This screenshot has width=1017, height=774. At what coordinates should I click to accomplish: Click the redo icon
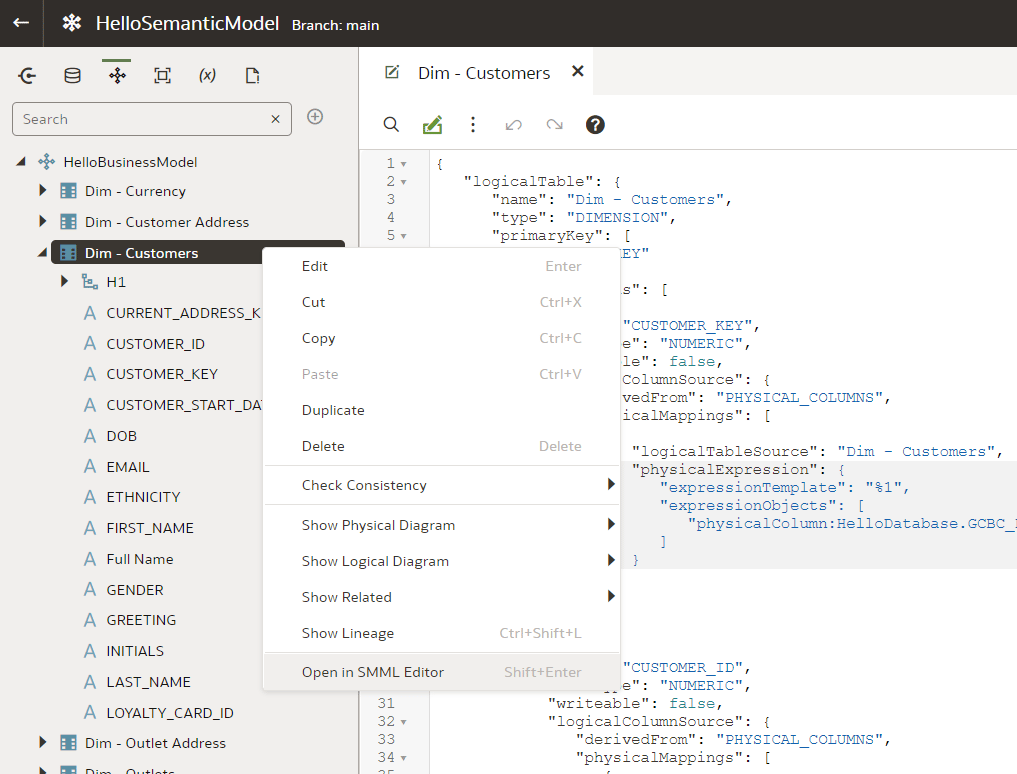coord(552,124)
